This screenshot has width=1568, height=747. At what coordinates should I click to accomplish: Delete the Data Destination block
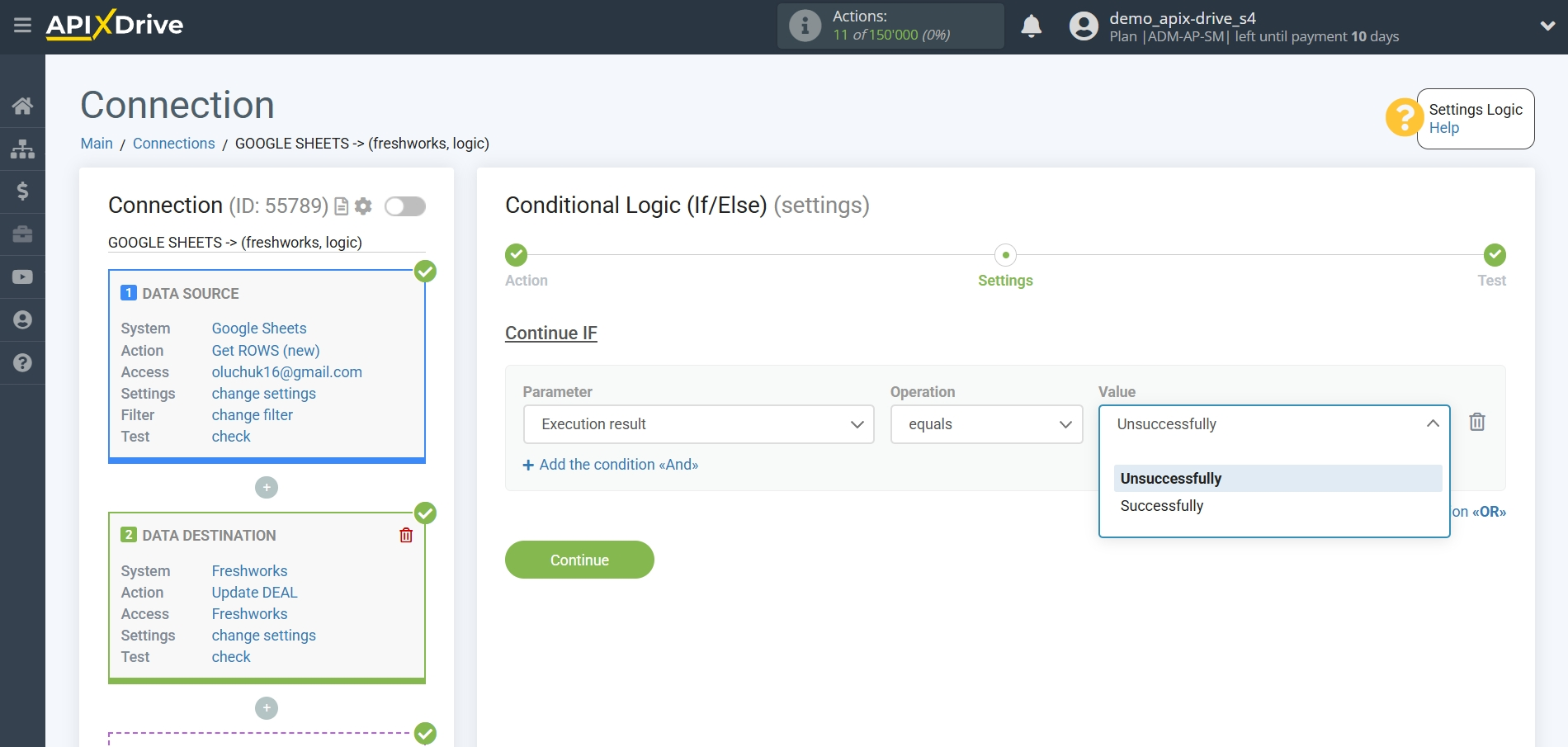click(406, 535)
